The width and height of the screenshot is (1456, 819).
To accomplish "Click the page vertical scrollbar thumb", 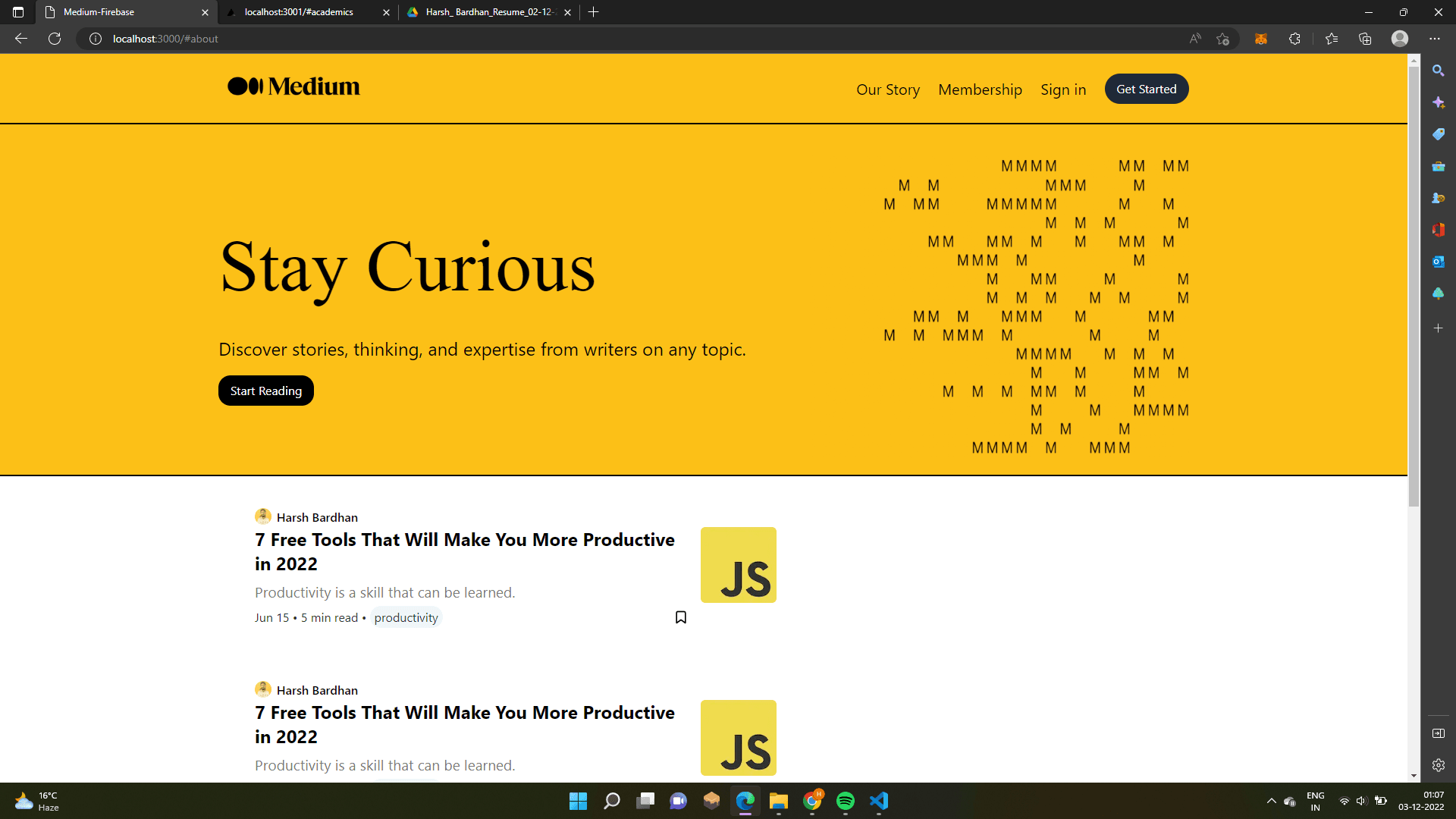I will 1414,288.
